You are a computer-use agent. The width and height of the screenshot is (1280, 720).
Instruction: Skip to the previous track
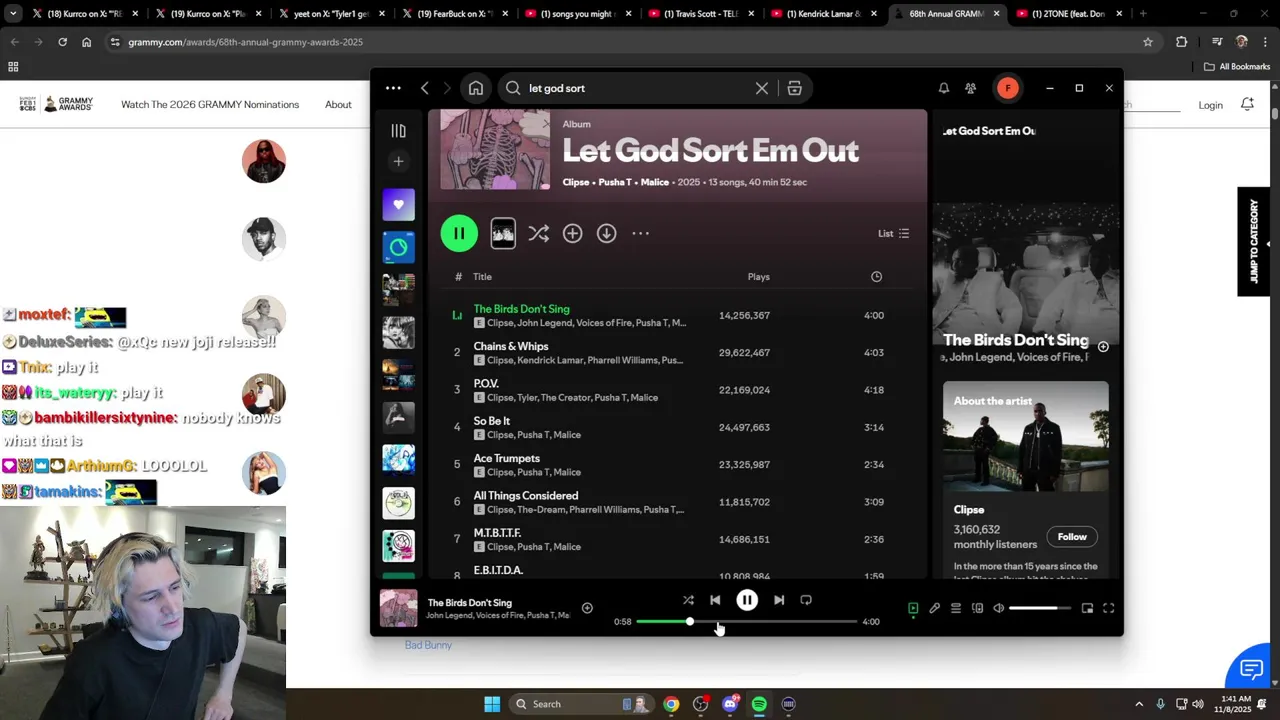[715, 600]
